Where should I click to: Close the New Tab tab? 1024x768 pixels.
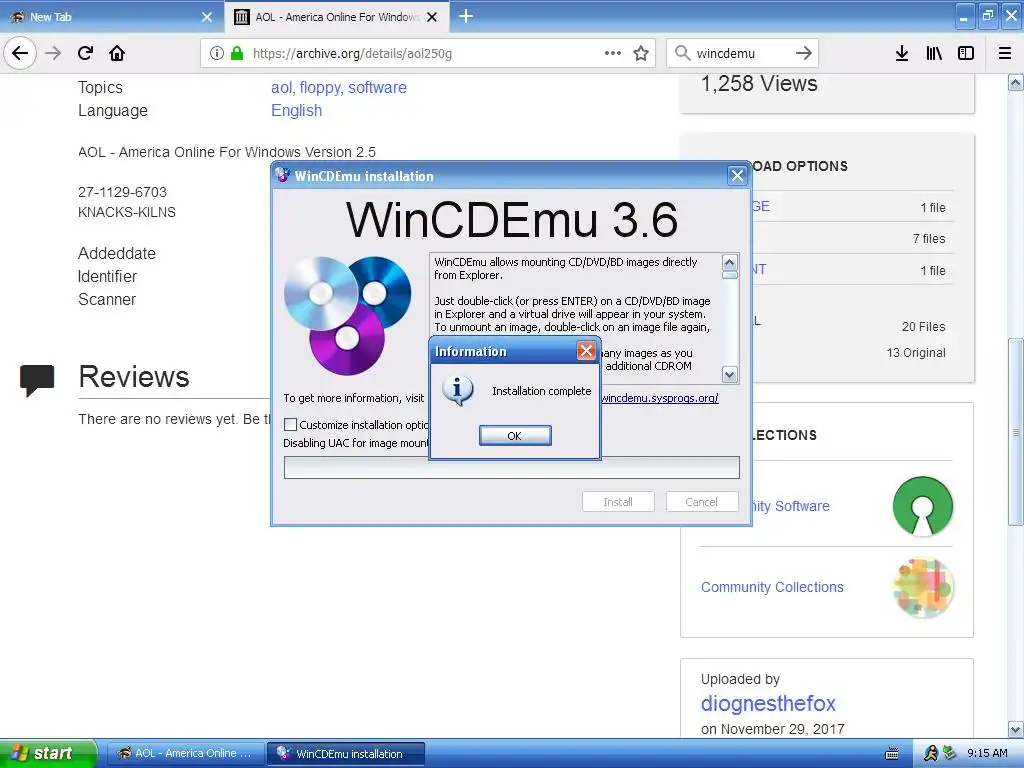pos(207,17)
